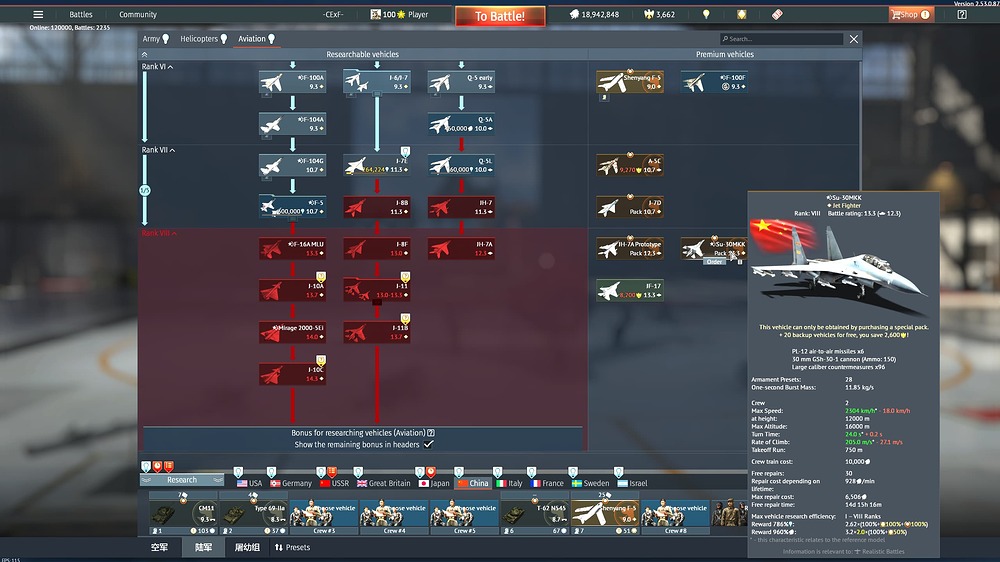The image size is (1000, 562).
Task: Open the Presets option
Action: coord(292,548)
